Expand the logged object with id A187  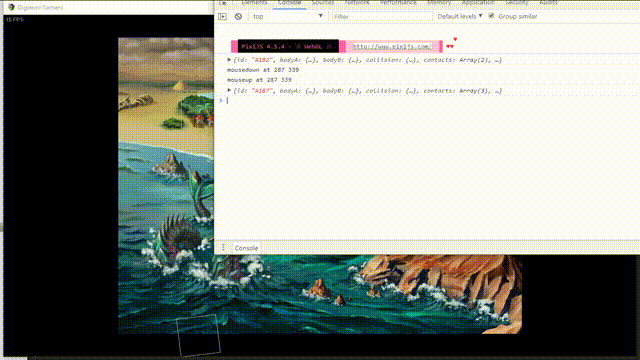(229, 91)
